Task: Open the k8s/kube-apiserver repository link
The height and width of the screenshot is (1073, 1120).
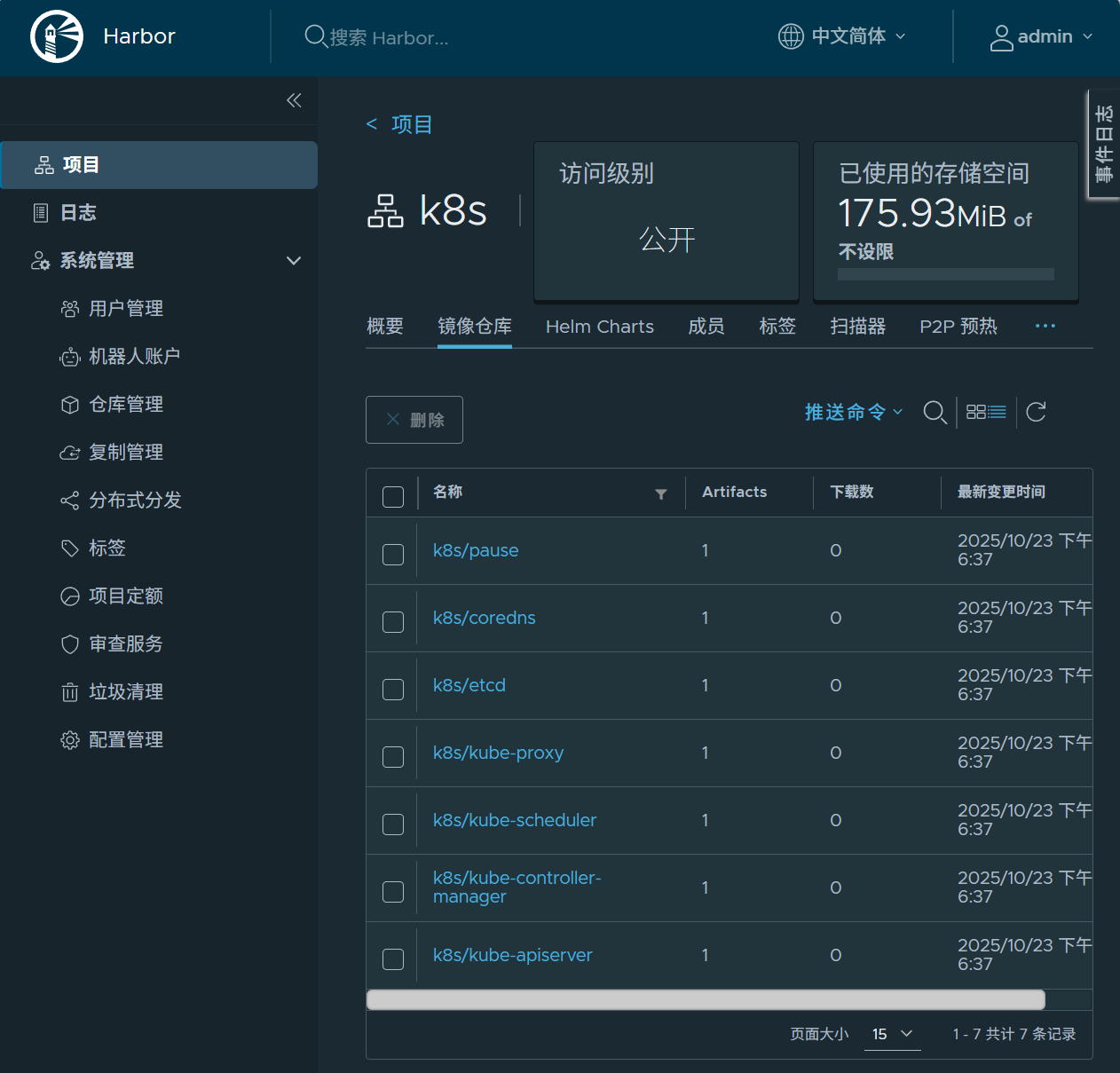Action: point(513,955)
